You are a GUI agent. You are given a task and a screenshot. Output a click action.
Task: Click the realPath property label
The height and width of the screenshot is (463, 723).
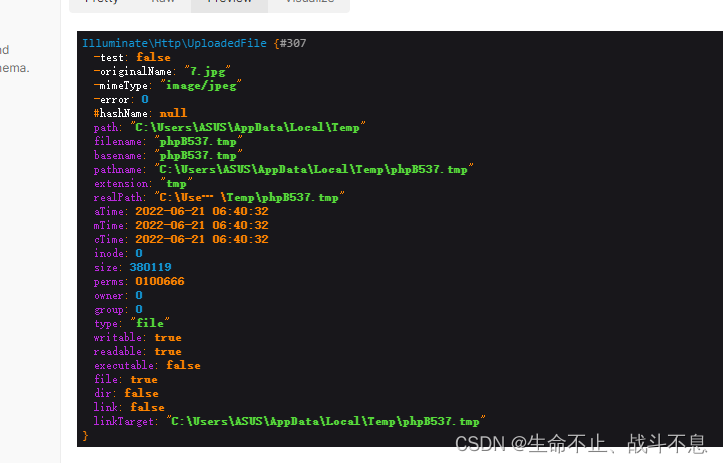pos(118,197)
